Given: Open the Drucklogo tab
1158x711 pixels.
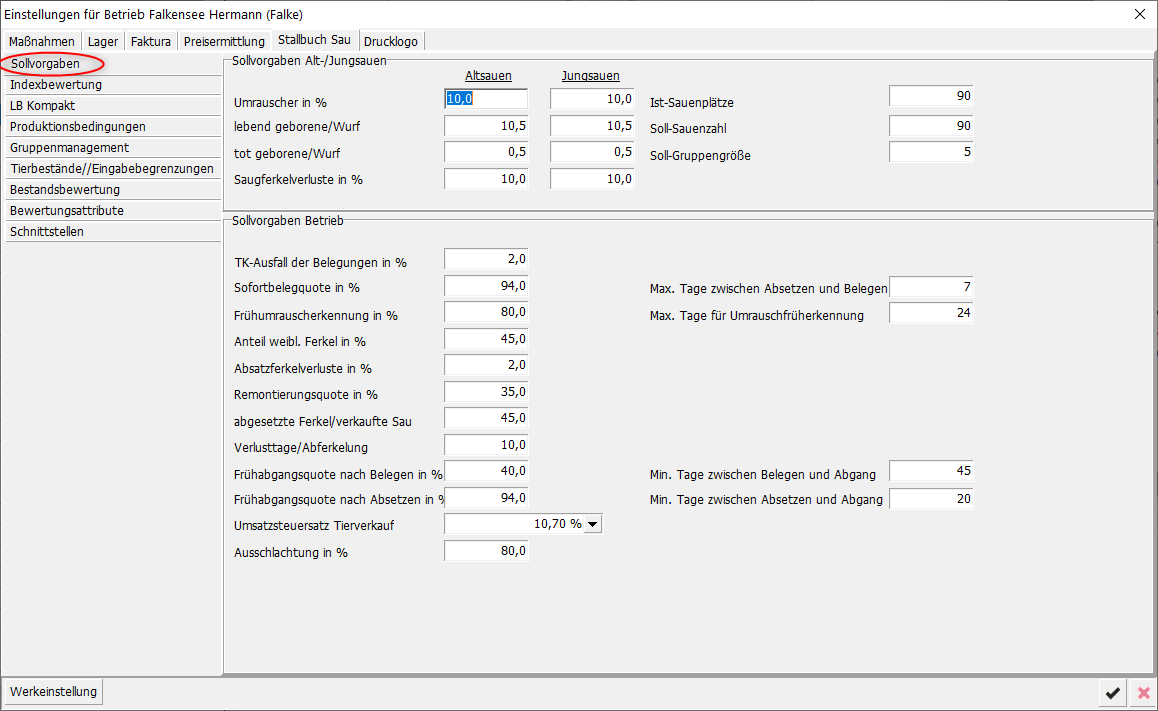Looking at the screenshot, I should point(391,41).
